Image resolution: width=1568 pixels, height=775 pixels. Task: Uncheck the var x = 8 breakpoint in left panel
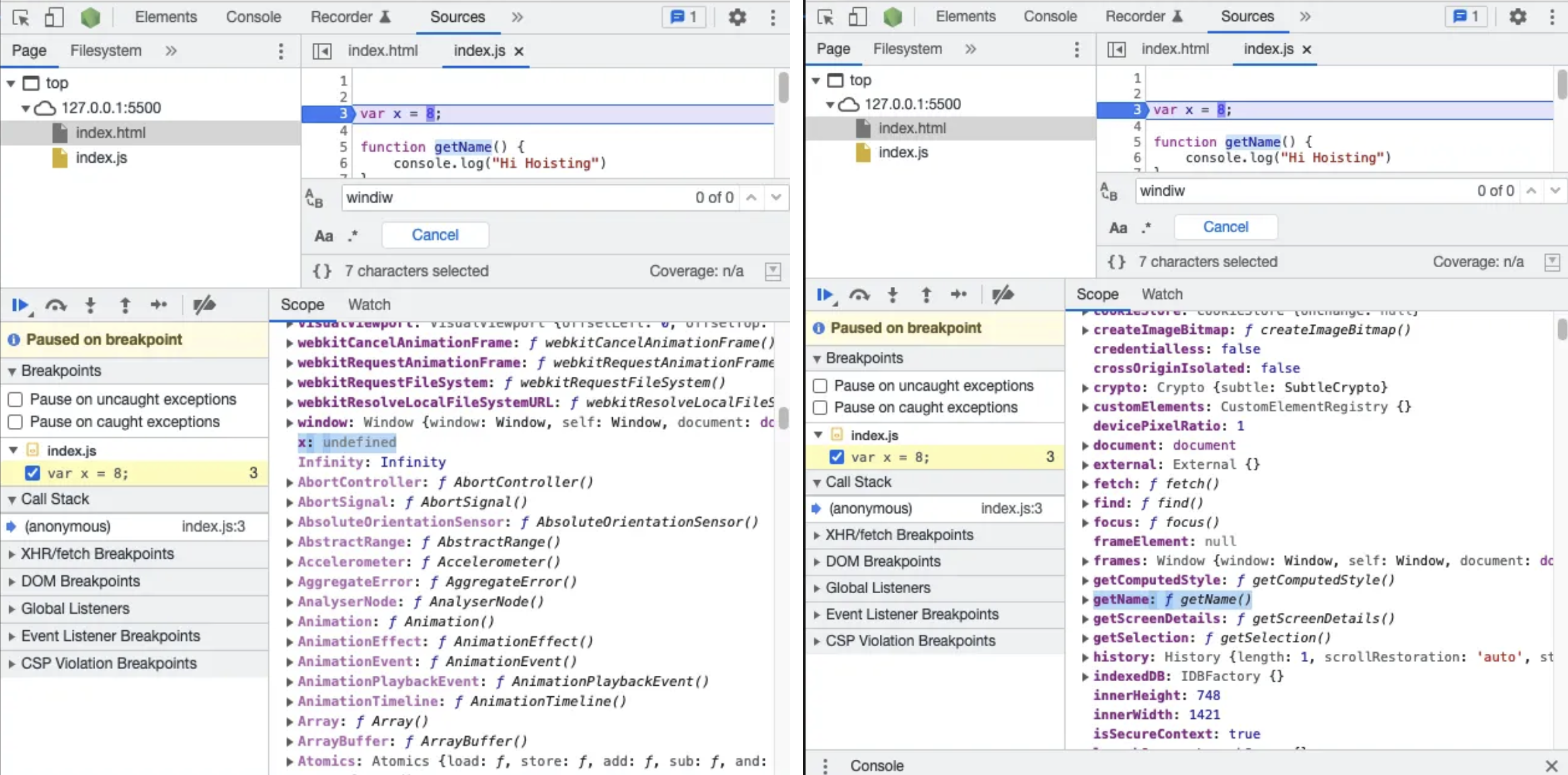32,473
